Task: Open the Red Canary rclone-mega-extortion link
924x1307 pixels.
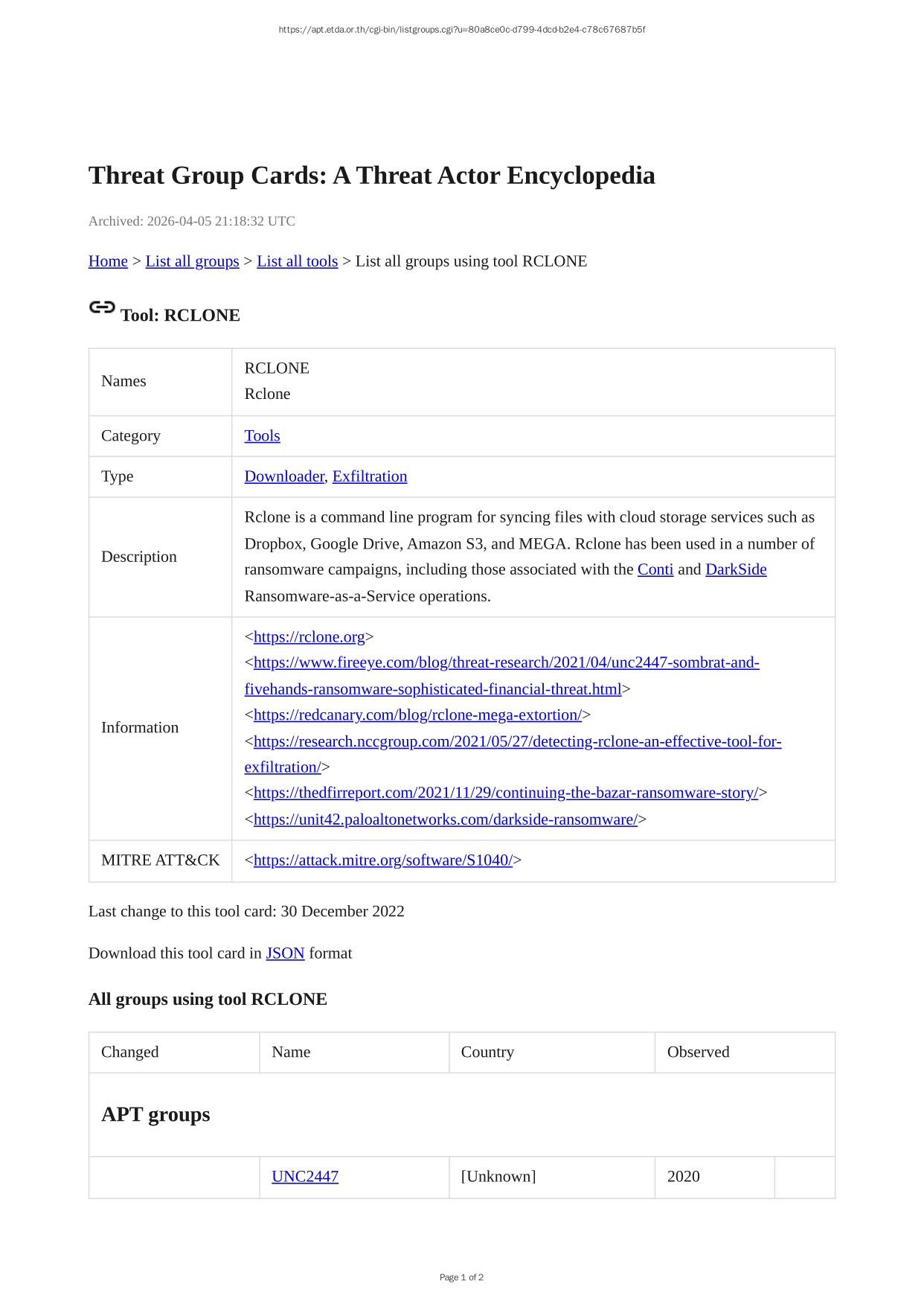Action: pyautogui.click(x=417, y=715)
